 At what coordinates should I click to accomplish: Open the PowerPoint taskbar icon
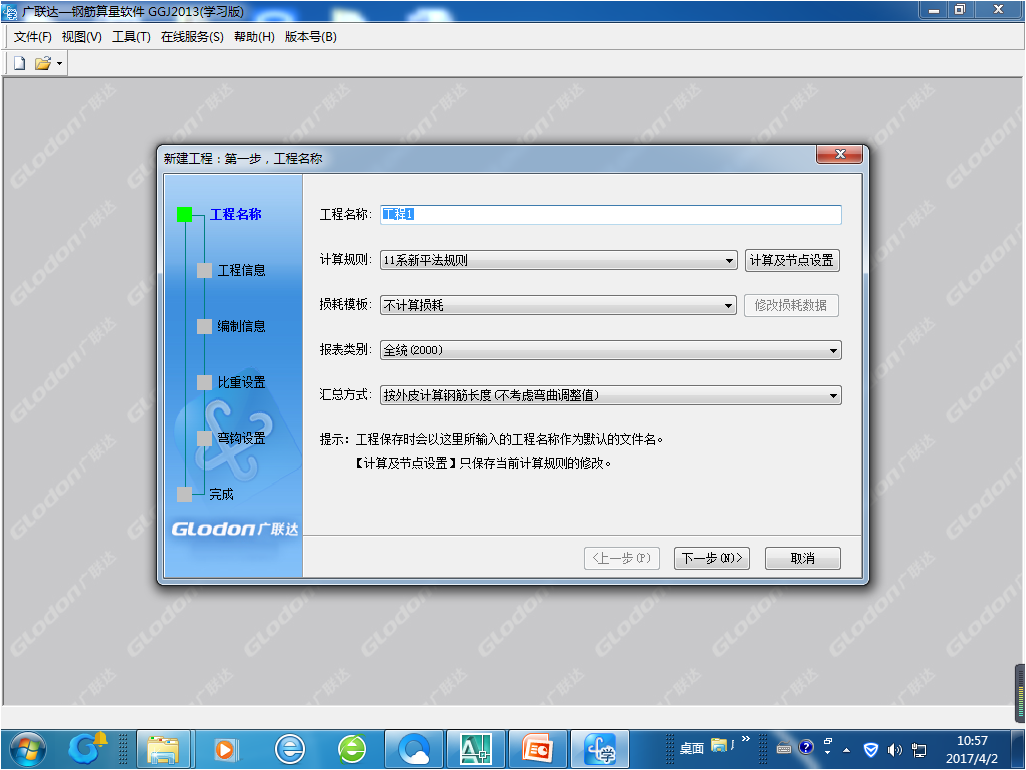(538, 750)
